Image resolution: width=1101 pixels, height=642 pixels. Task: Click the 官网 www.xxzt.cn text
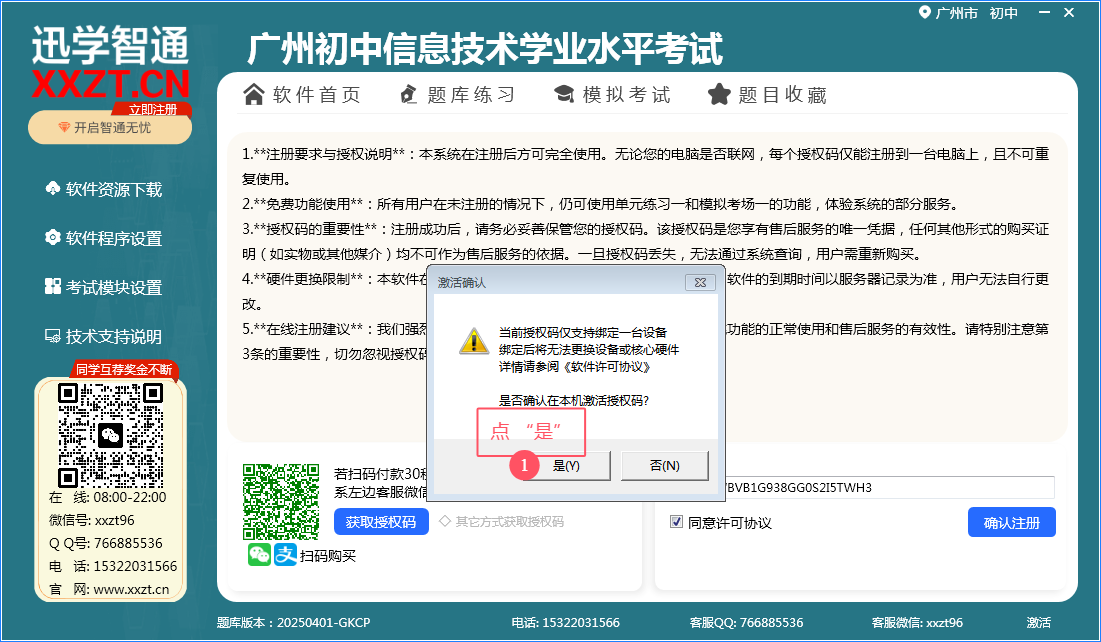click(109, 589)
